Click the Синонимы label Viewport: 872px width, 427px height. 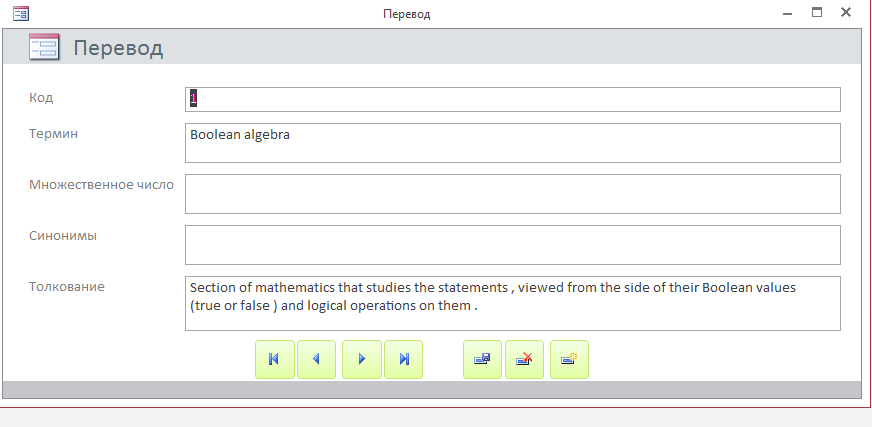pos(63,236)
